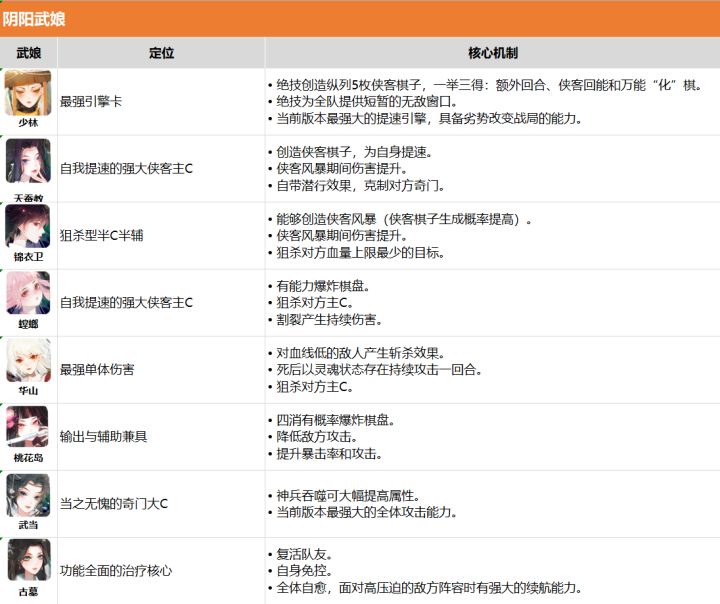Screen dimensions: 720x604
Task: Click the 古墓 character portrait
Action: [x=28, y=561]
